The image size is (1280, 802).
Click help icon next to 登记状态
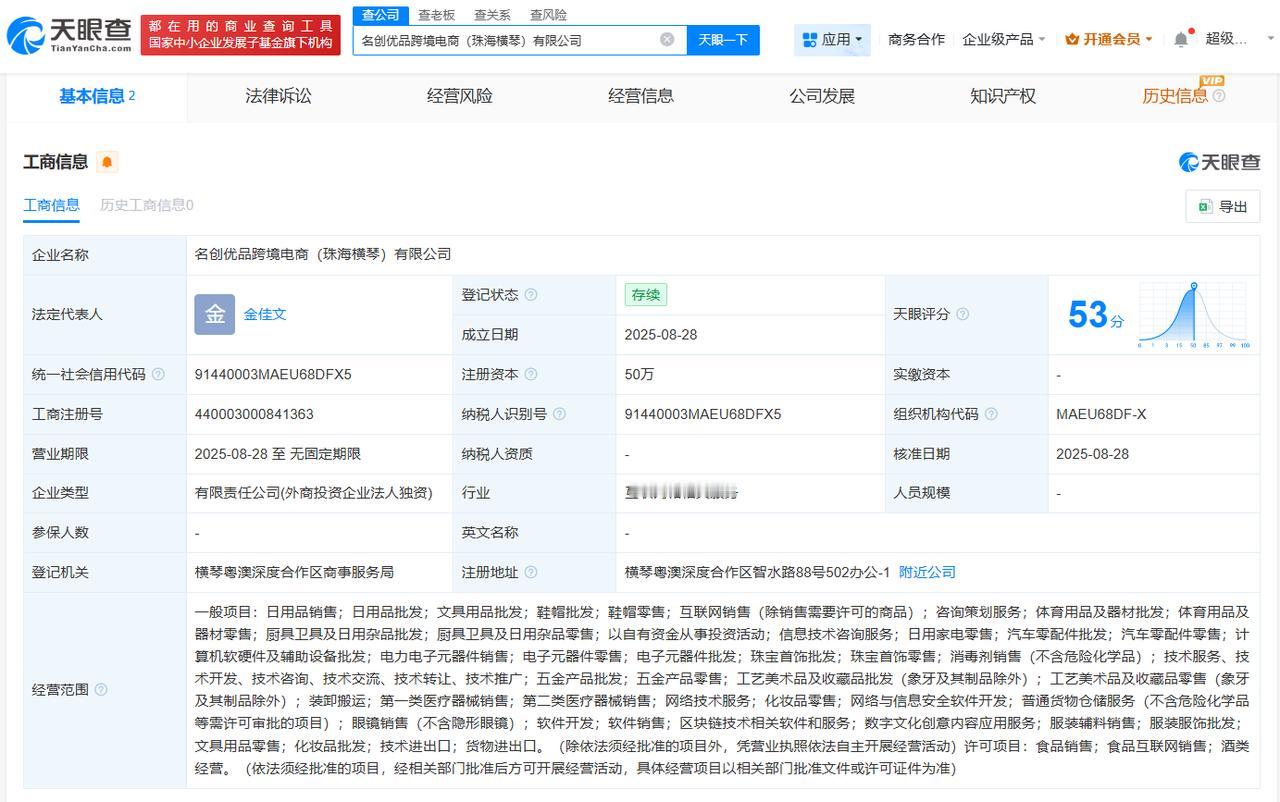click(x=531, y=295)
